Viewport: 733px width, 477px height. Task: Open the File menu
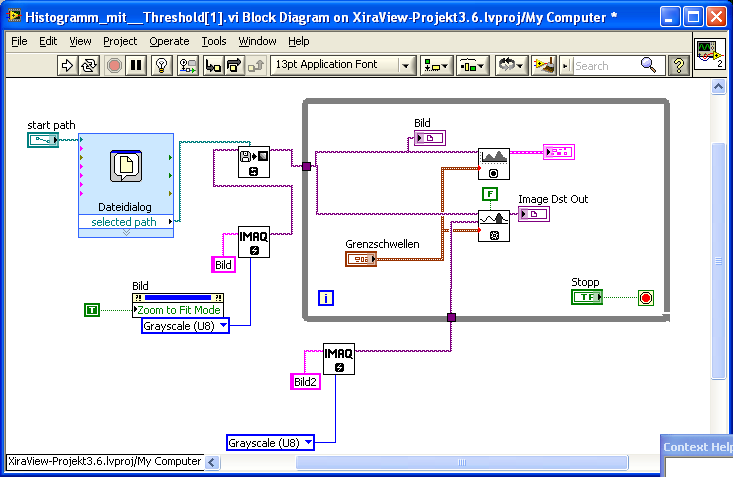coord(19,42)
